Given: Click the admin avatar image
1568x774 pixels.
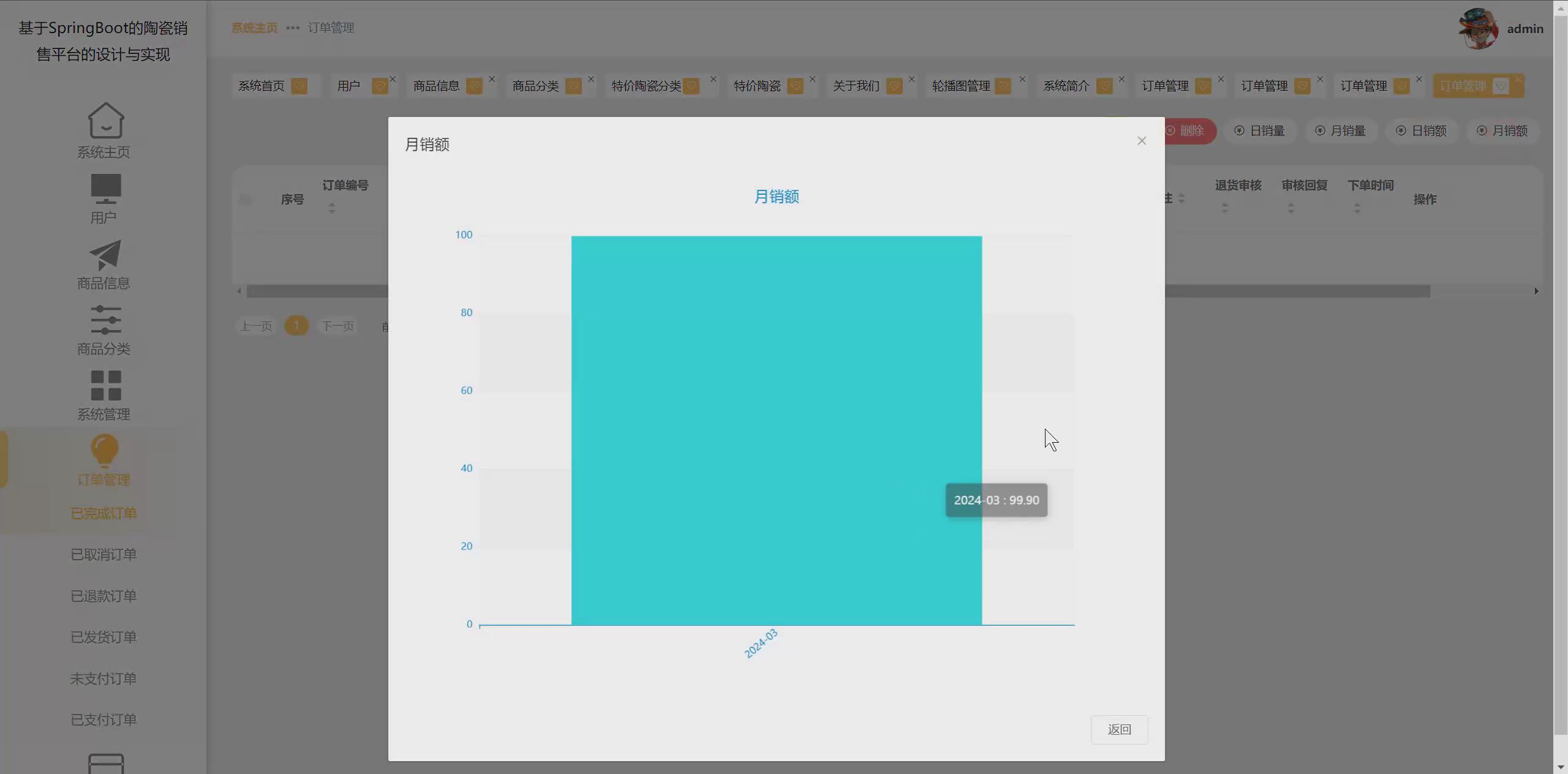Looking at the screenshot, I should 1478,28.
